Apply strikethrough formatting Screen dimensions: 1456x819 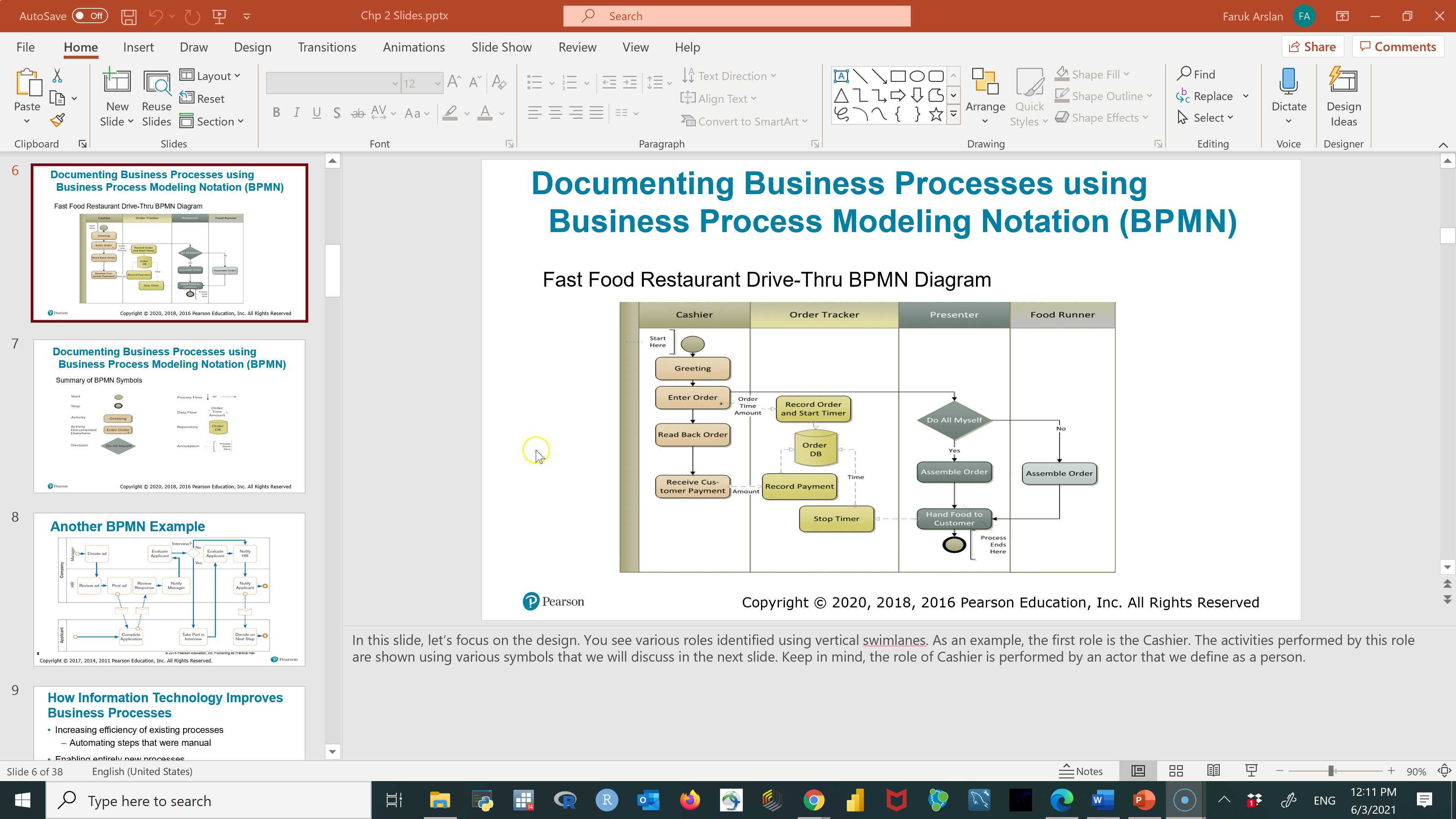click(x=357, y=113)
